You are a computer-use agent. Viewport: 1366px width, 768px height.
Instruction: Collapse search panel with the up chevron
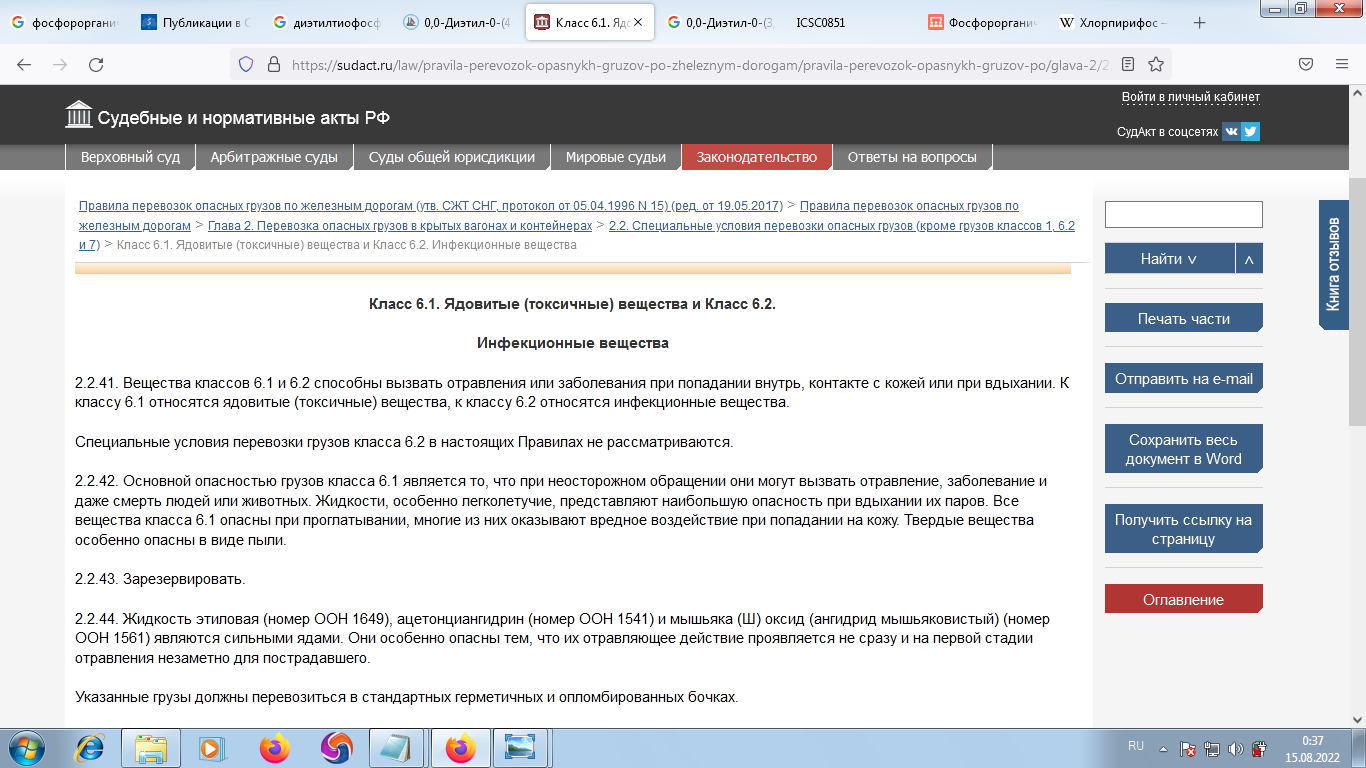coord(1249,259)
